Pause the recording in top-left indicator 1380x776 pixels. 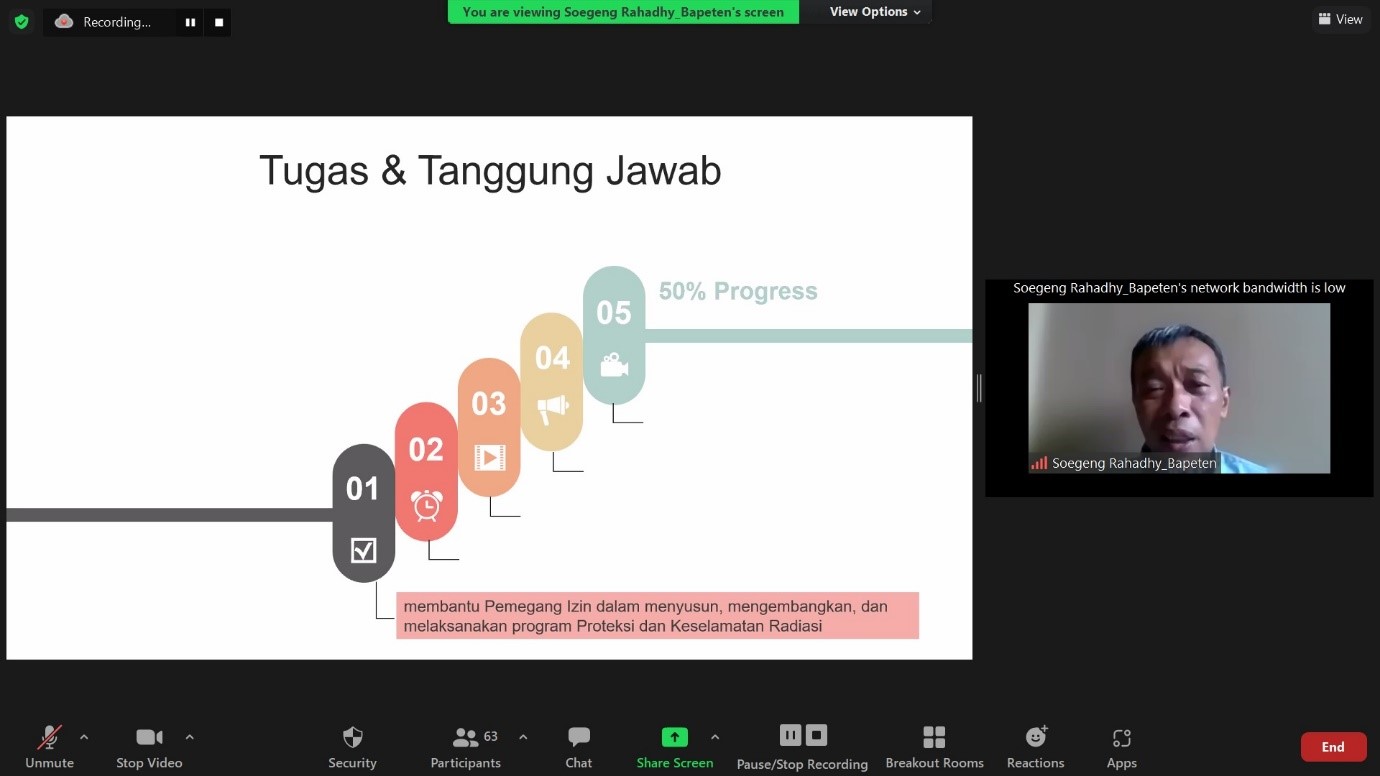tap(190, 22)
